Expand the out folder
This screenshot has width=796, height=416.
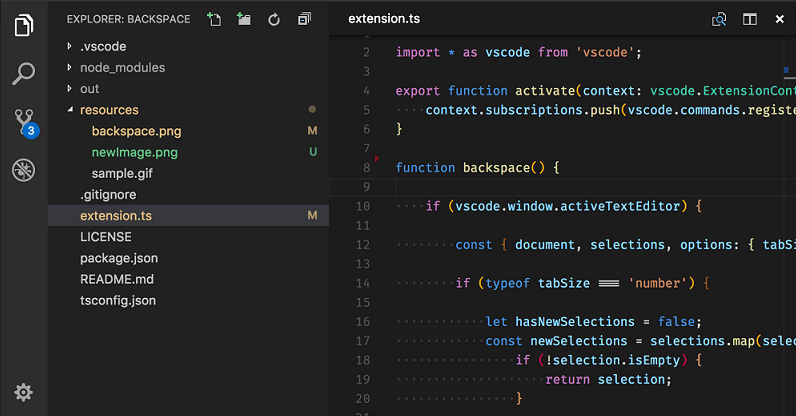point(90,89)
